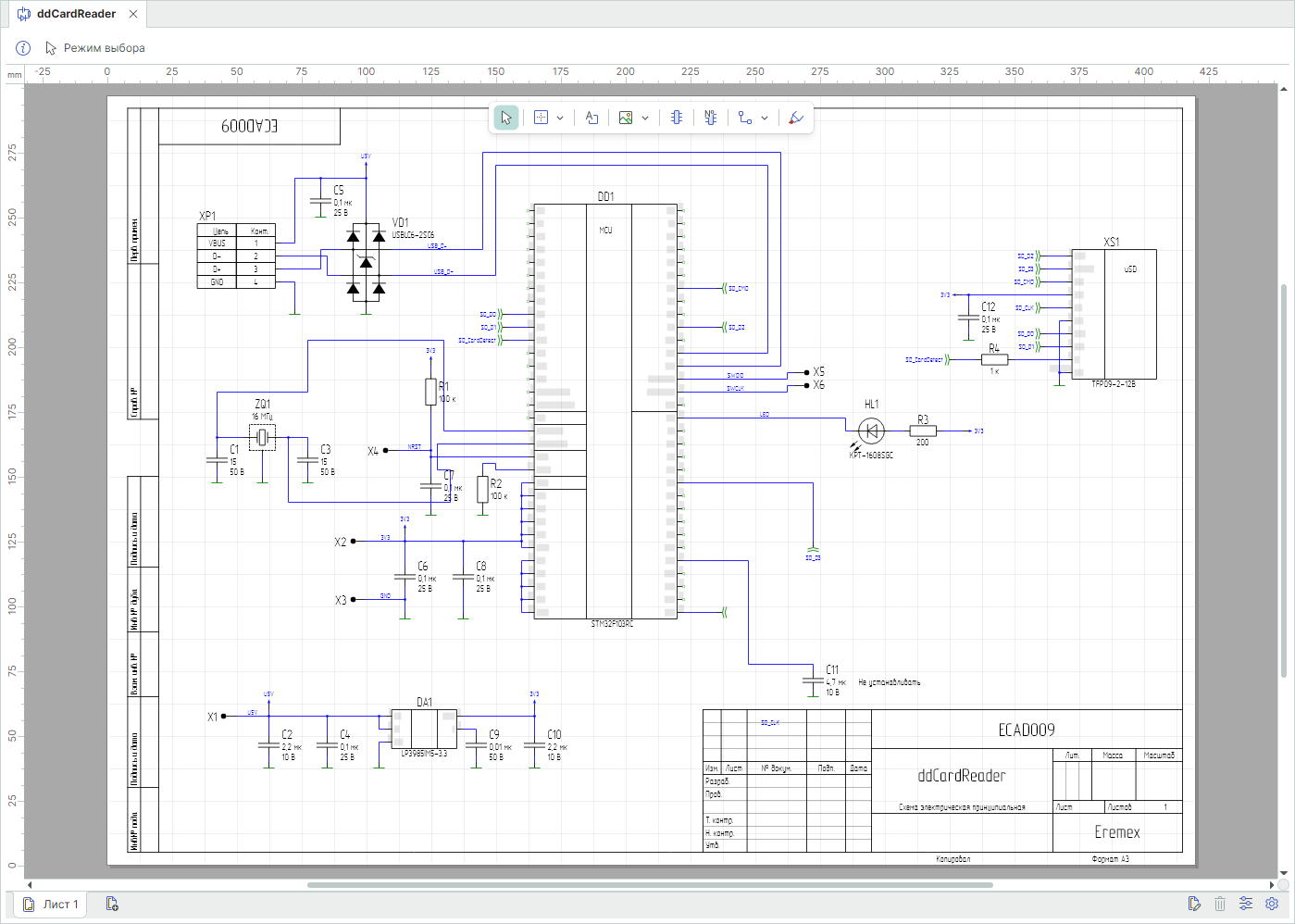Activate the selection arrow tool

pos(505,118)
